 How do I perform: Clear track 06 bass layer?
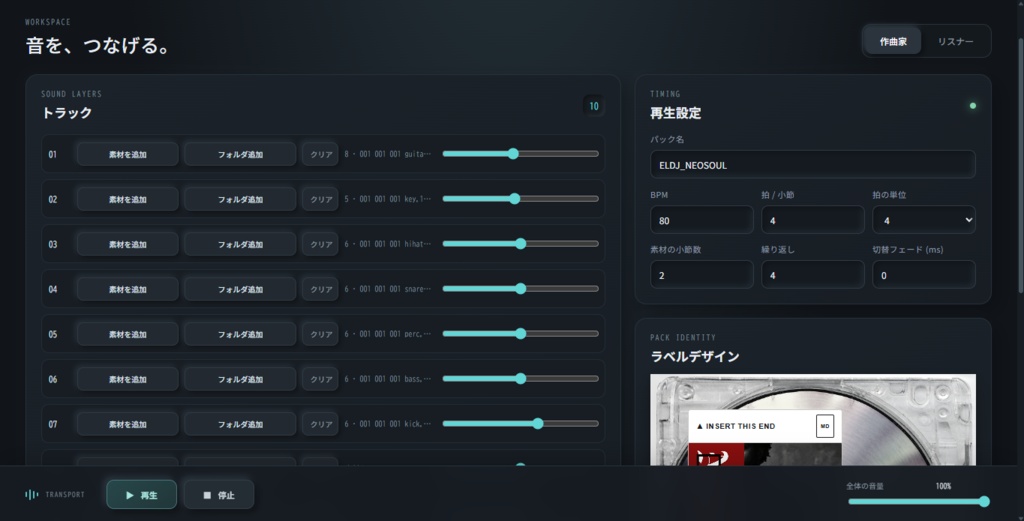[320, 379]
